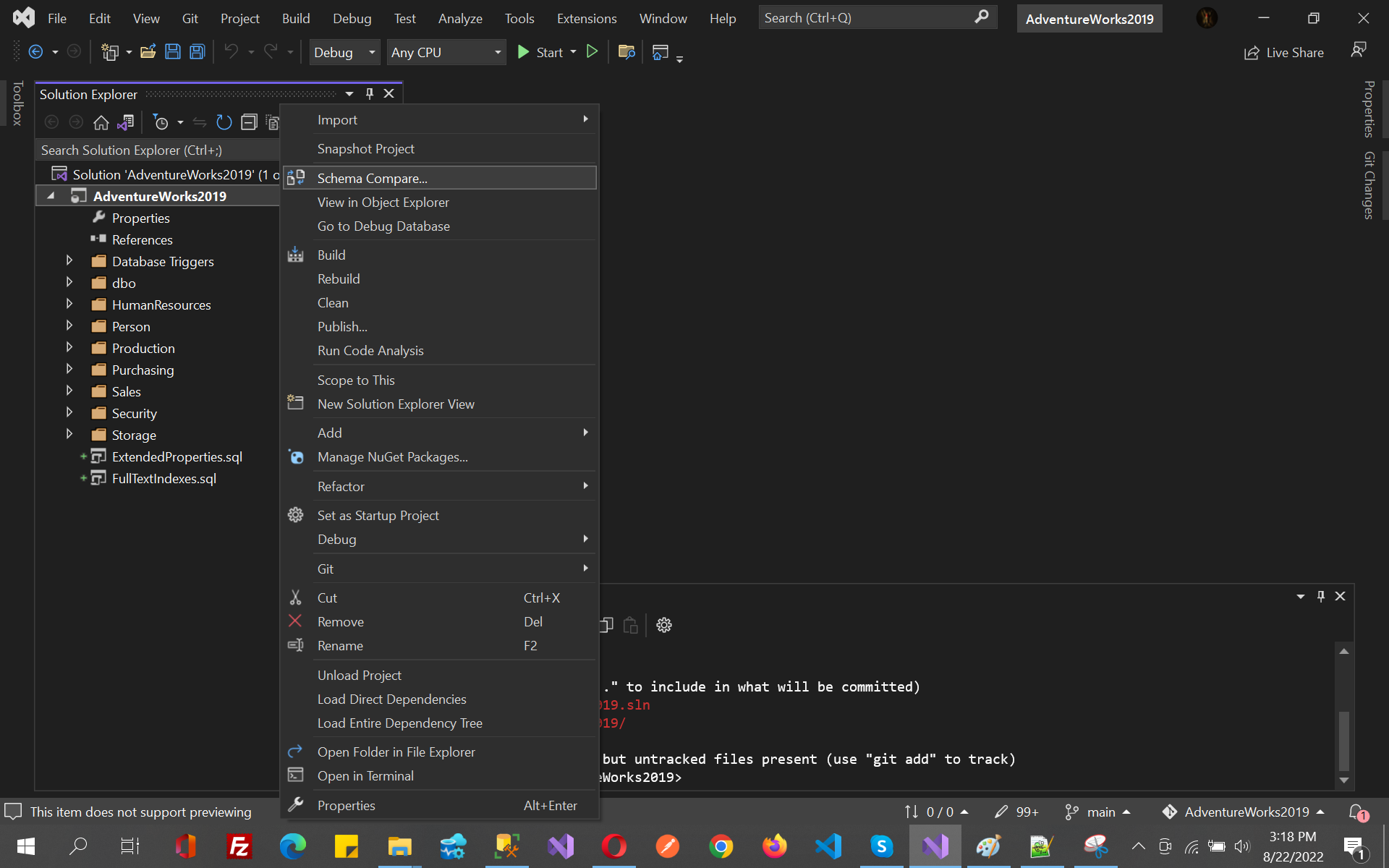Toggle the Solution Explorer pin (auto hide)

pyautogui.click(x=370, y=94)
